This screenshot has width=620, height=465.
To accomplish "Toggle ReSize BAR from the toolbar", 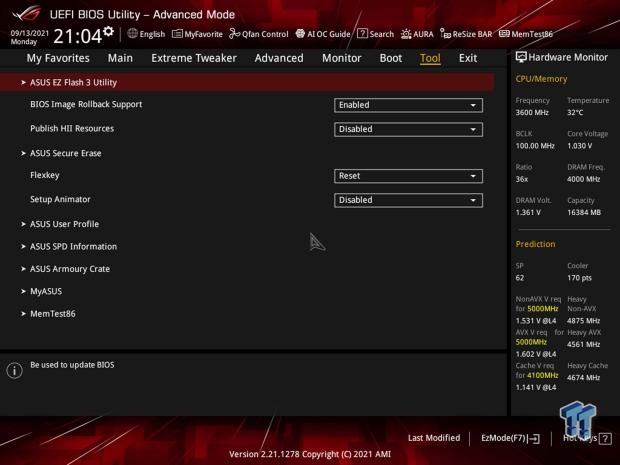I will (x=466, y=34).
